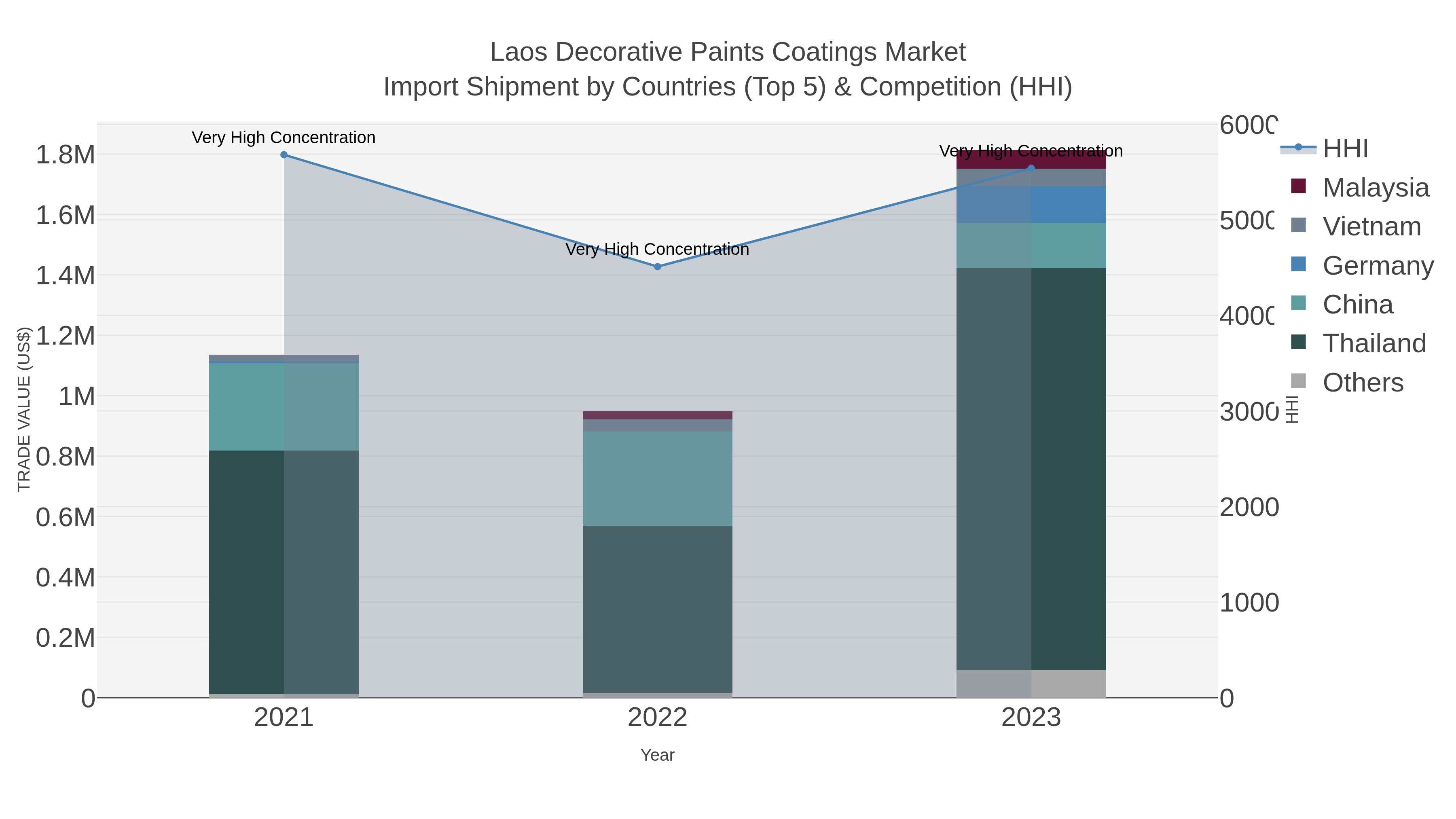This screenshot has width=1456, height=819.
Task: Click the Year x-axis title
Action: tap(657, 755)
